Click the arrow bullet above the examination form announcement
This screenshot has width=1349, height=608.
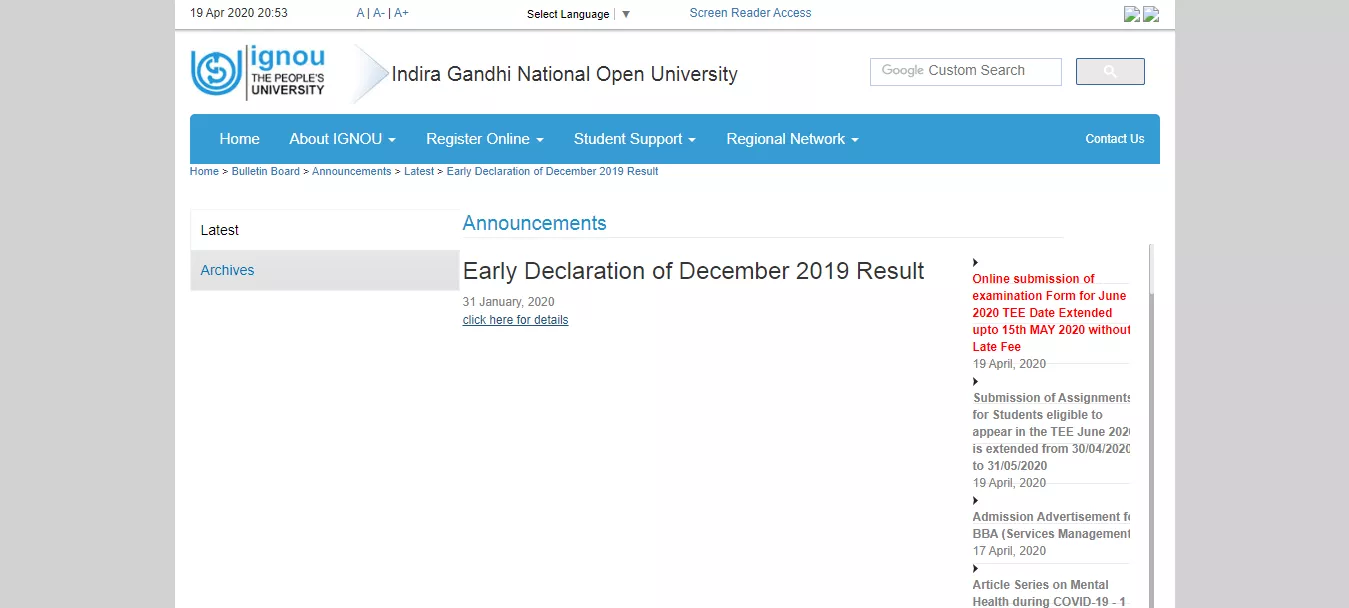[976, 263]
